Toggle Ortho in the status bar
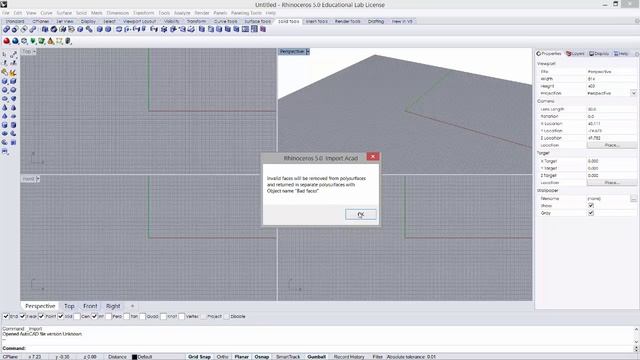The height and width of the screenshot is (360, 640). pyautogui.click(x=222, y=357)
